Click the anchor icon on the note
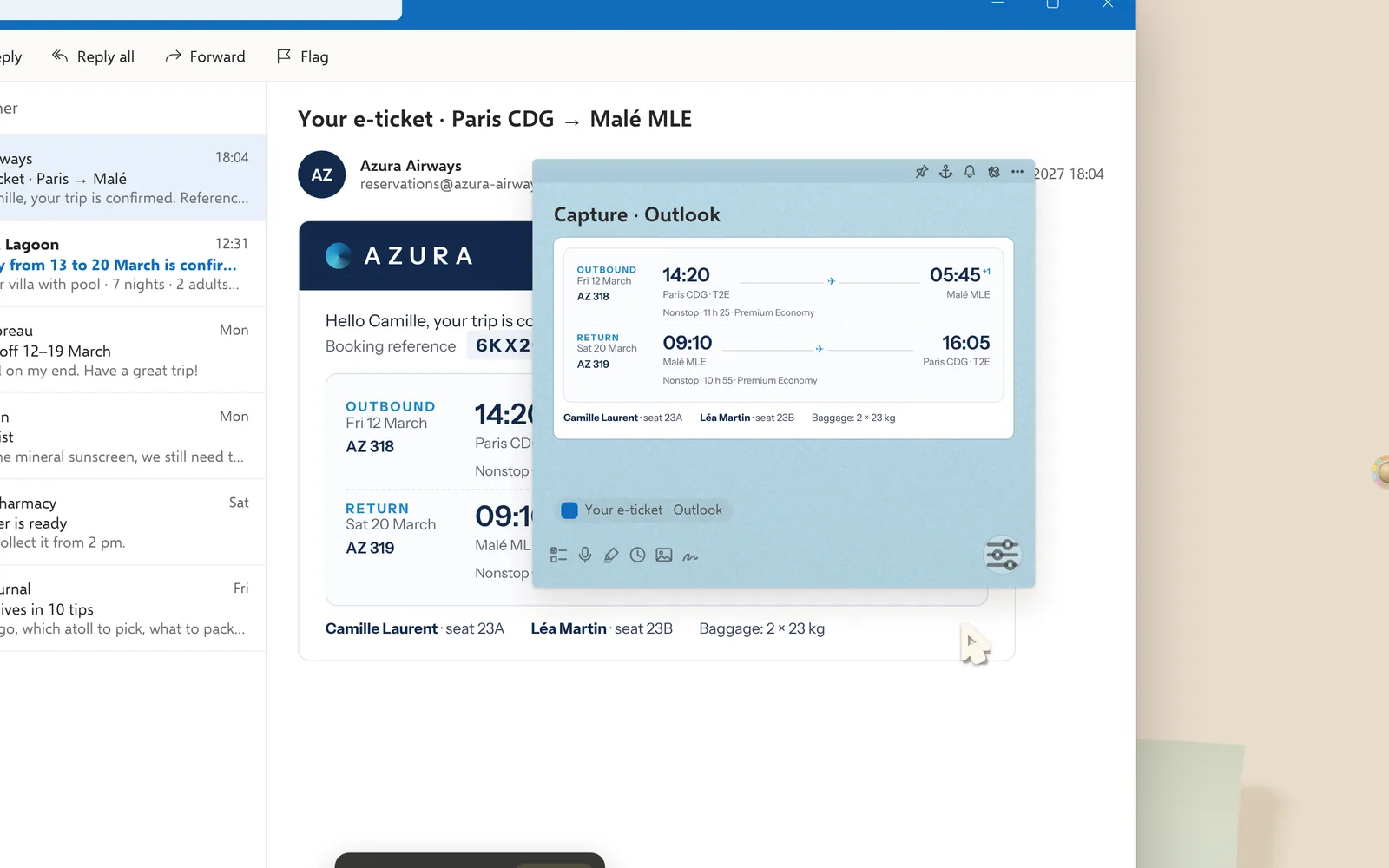This screenshot has height=868, width=1389. [945, 172]
